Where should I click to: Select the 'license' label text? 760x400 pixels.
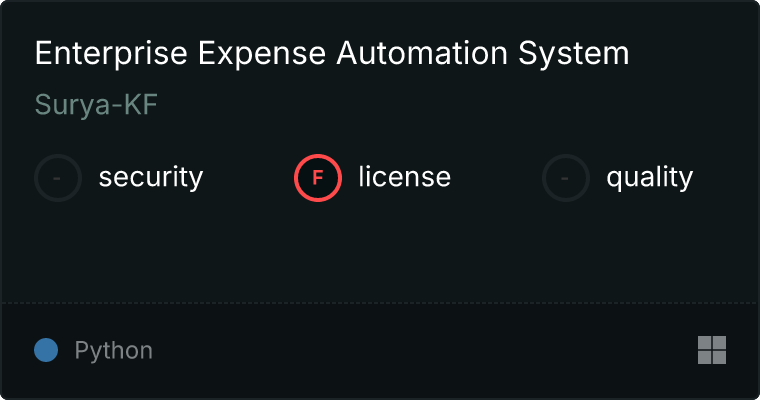pyautogui.click(x=404, y=178)
